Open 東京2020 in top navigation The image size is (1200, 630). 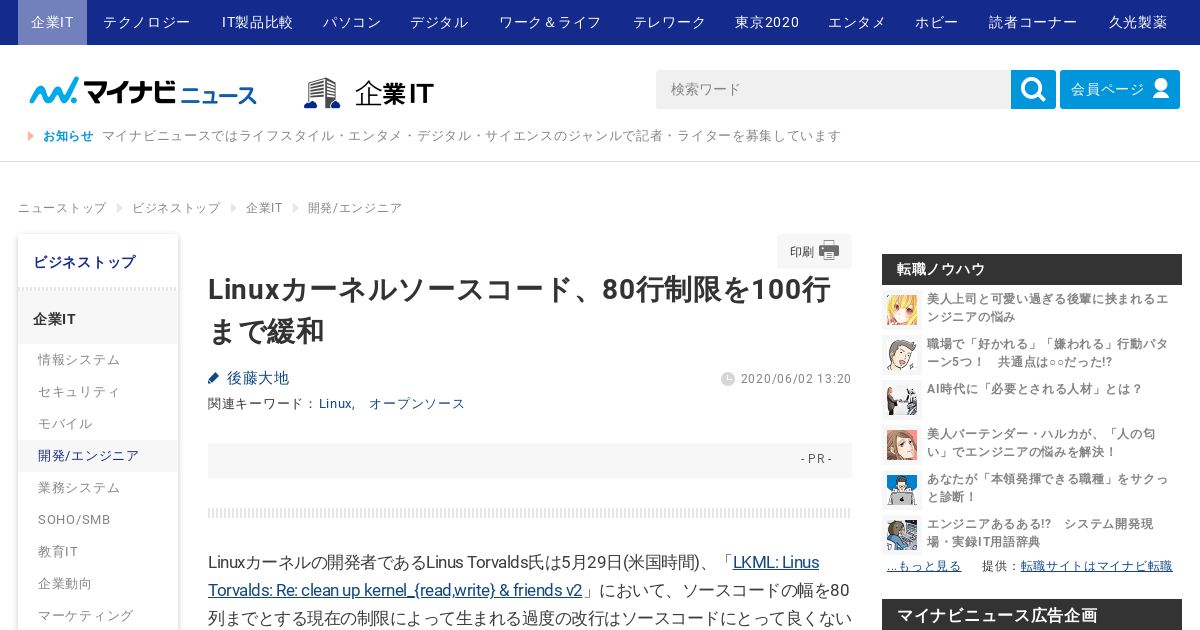tap(767, 22)
